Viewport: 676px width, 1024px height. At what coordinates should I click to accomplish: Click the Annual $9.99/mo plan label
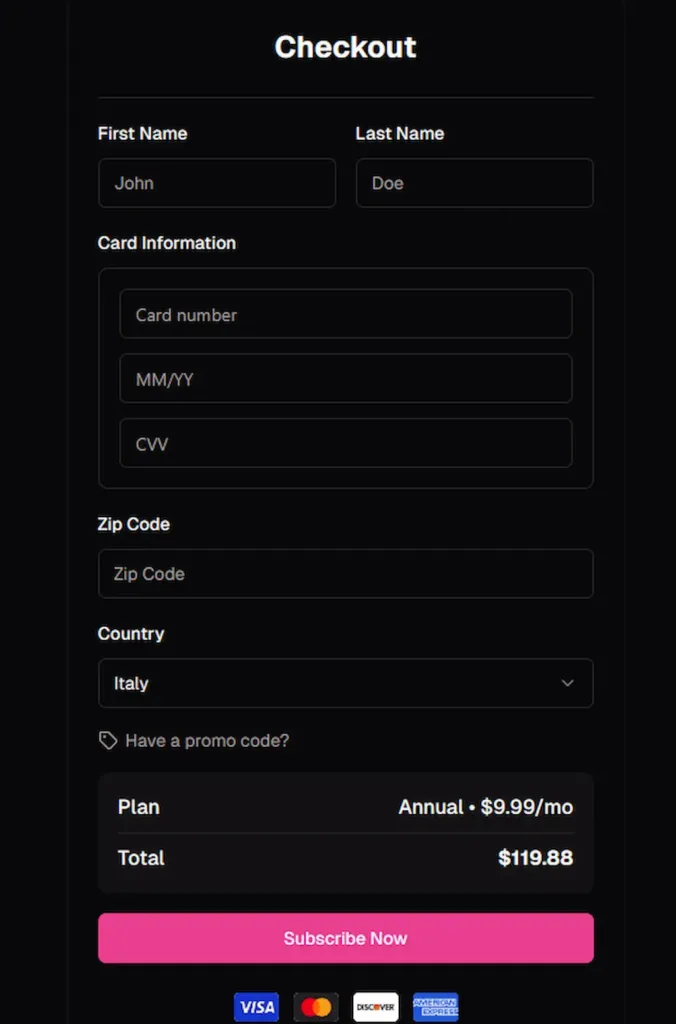click(x=486, y=807)
